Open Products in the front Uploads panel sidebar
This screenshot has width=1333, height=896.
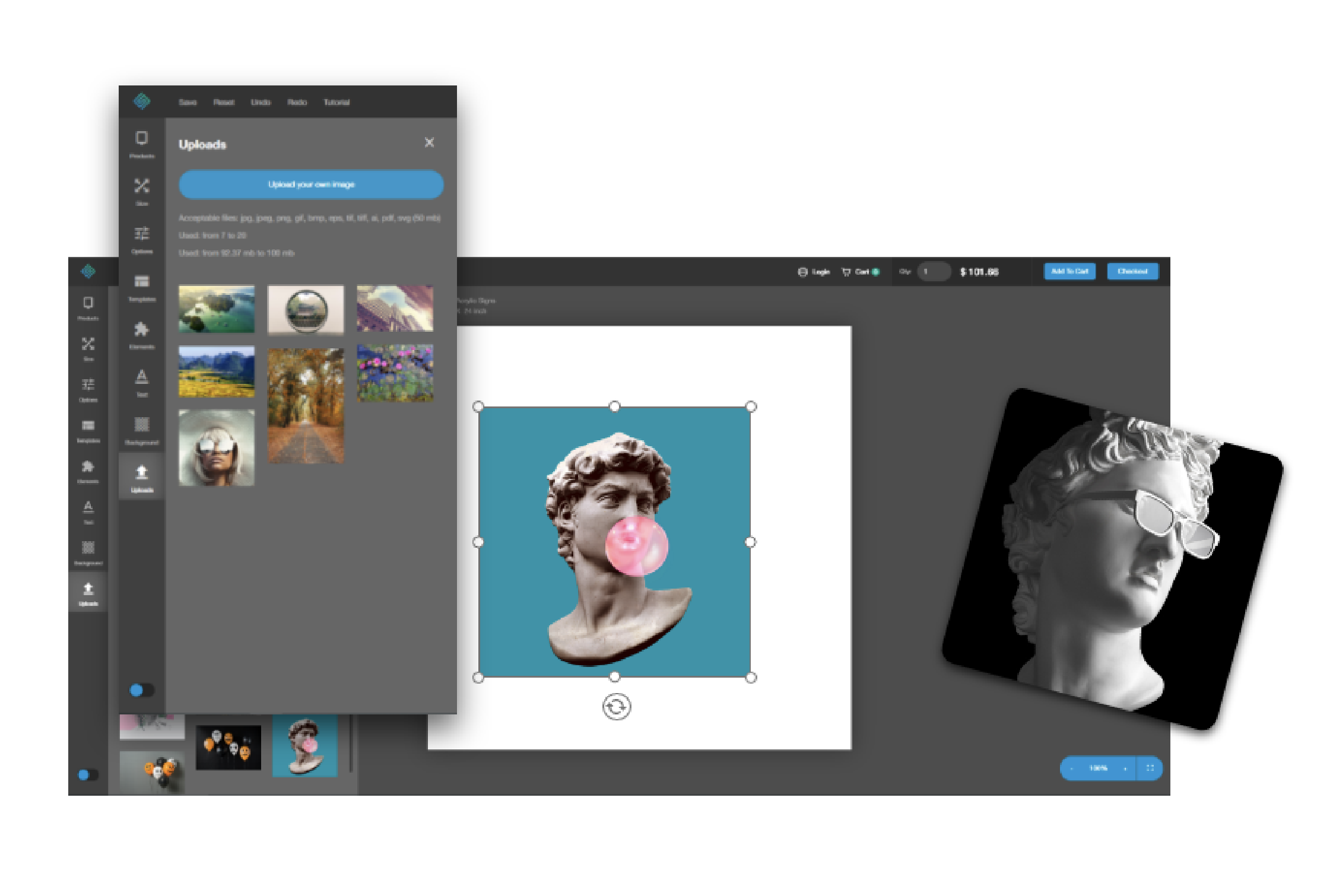142,144
